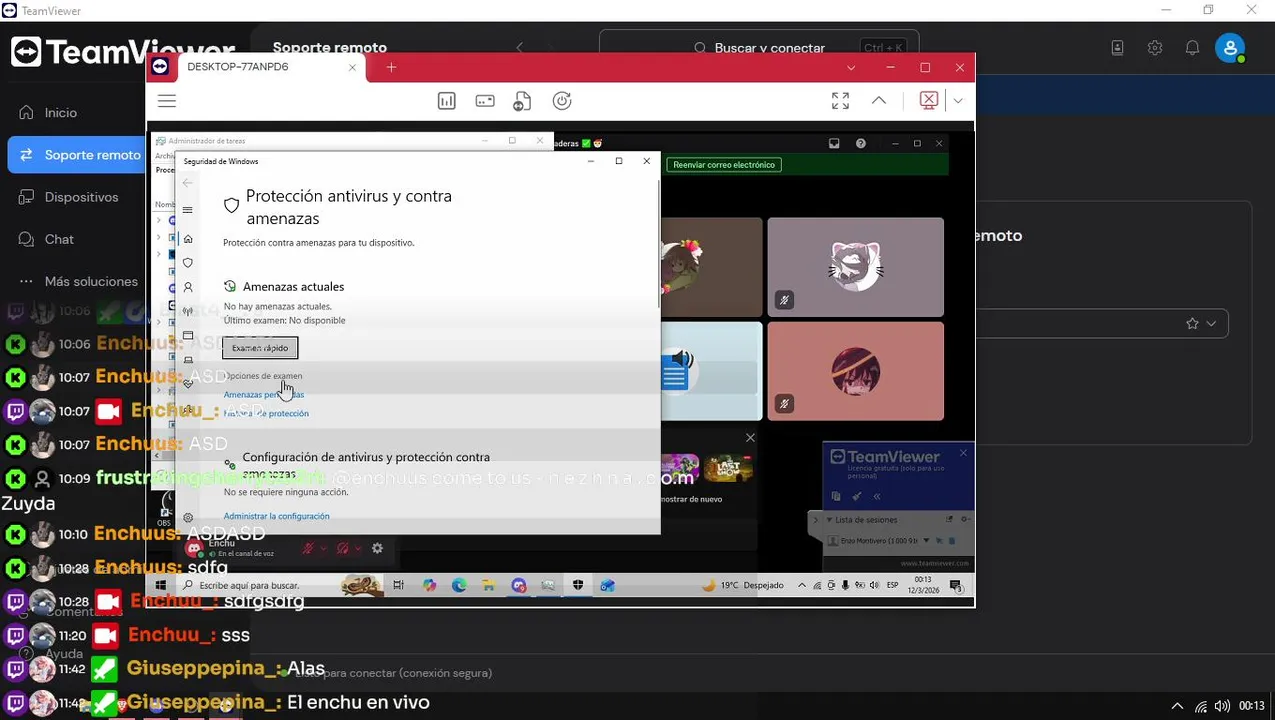This screenshot has width=1275, height=720.
Task: Show hidden icons in local system tray
Action: (1177, 706)
